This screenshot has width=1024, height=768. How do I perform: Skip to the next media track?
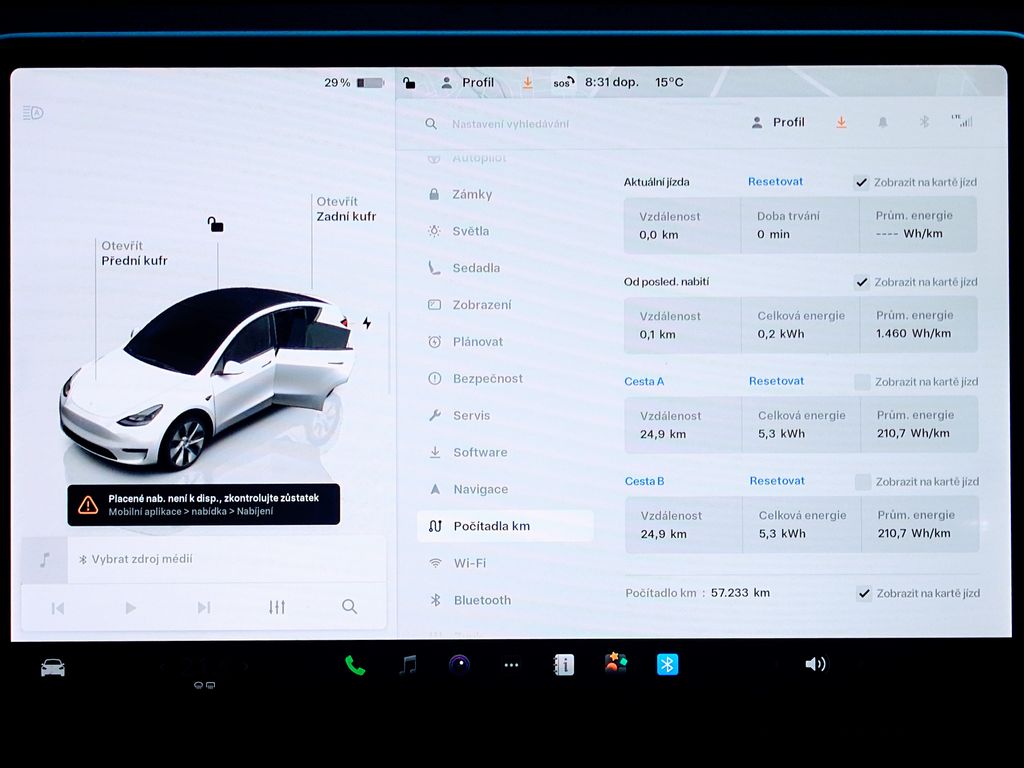204,607
